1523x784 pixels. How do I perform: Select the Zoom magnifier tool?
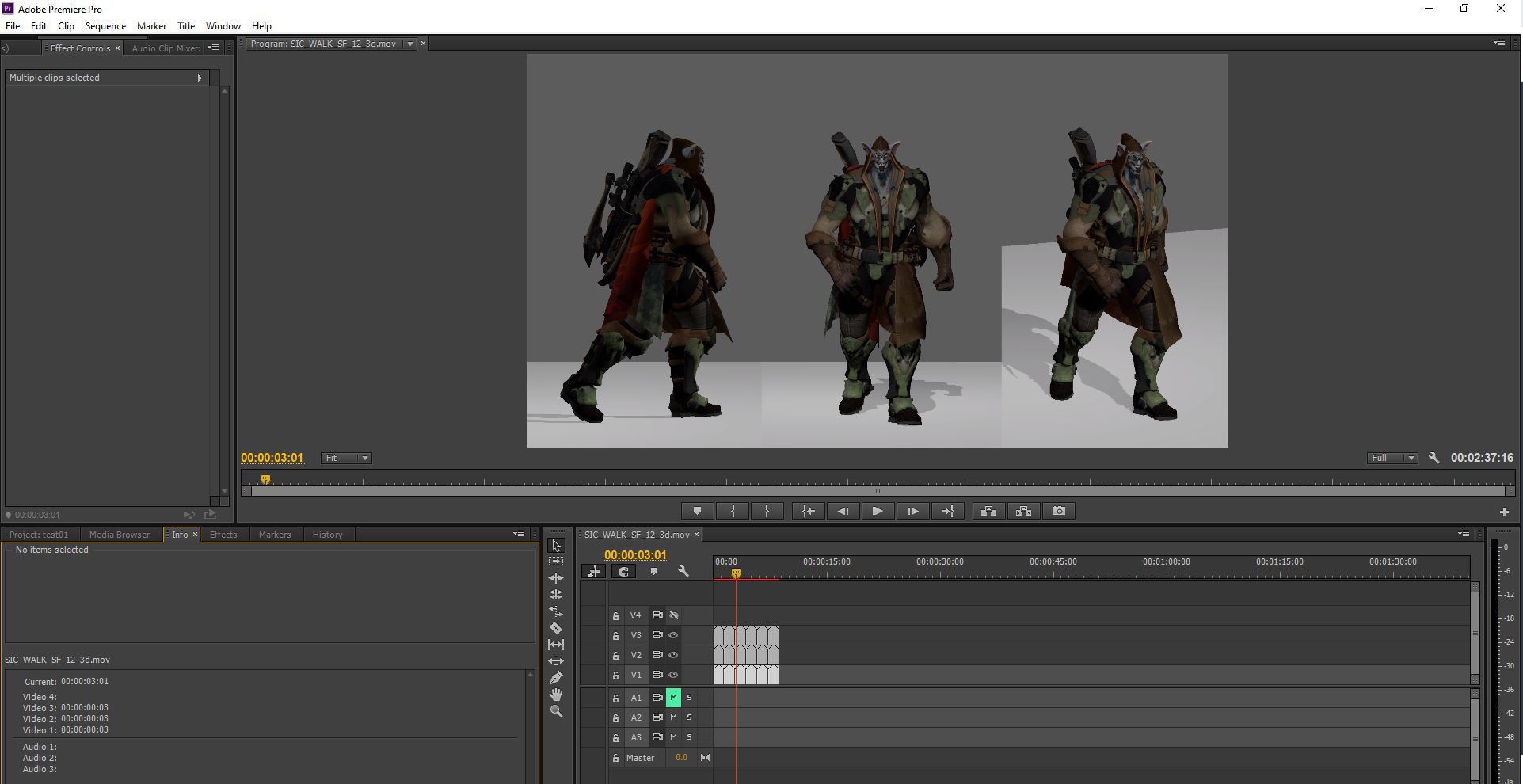[x=556, y=711]
